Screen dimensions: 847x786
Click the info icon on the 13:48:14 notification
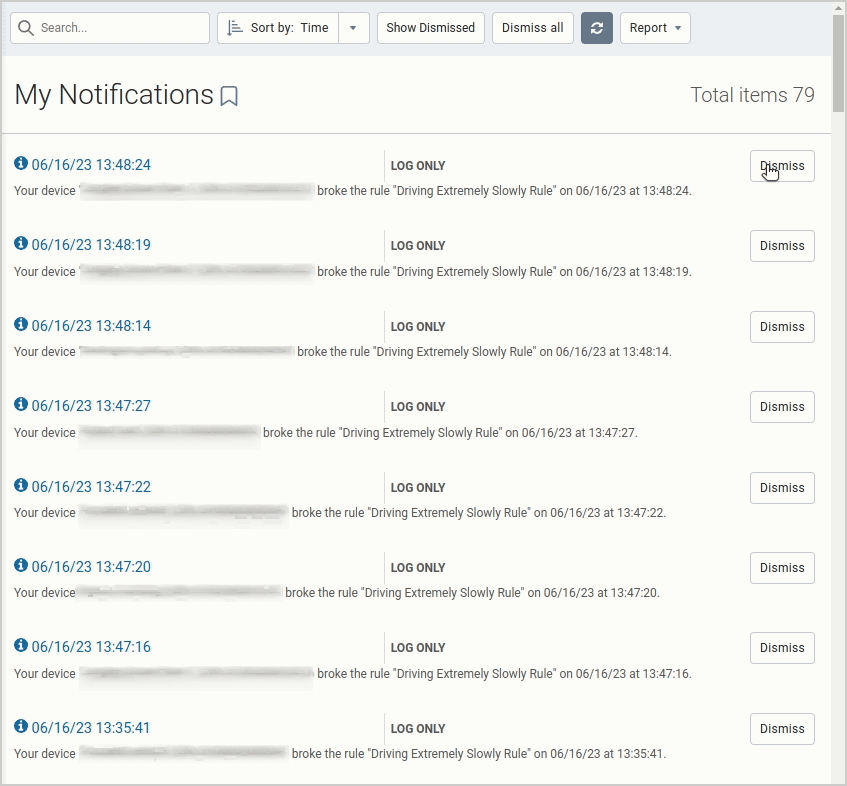click(x=20, y=324)
